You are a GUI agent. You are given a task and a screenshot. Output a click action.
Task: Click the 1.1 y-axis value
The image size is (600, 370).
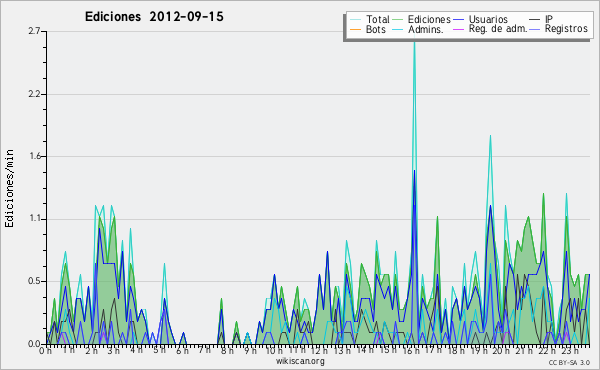click(x=34, y=219)
